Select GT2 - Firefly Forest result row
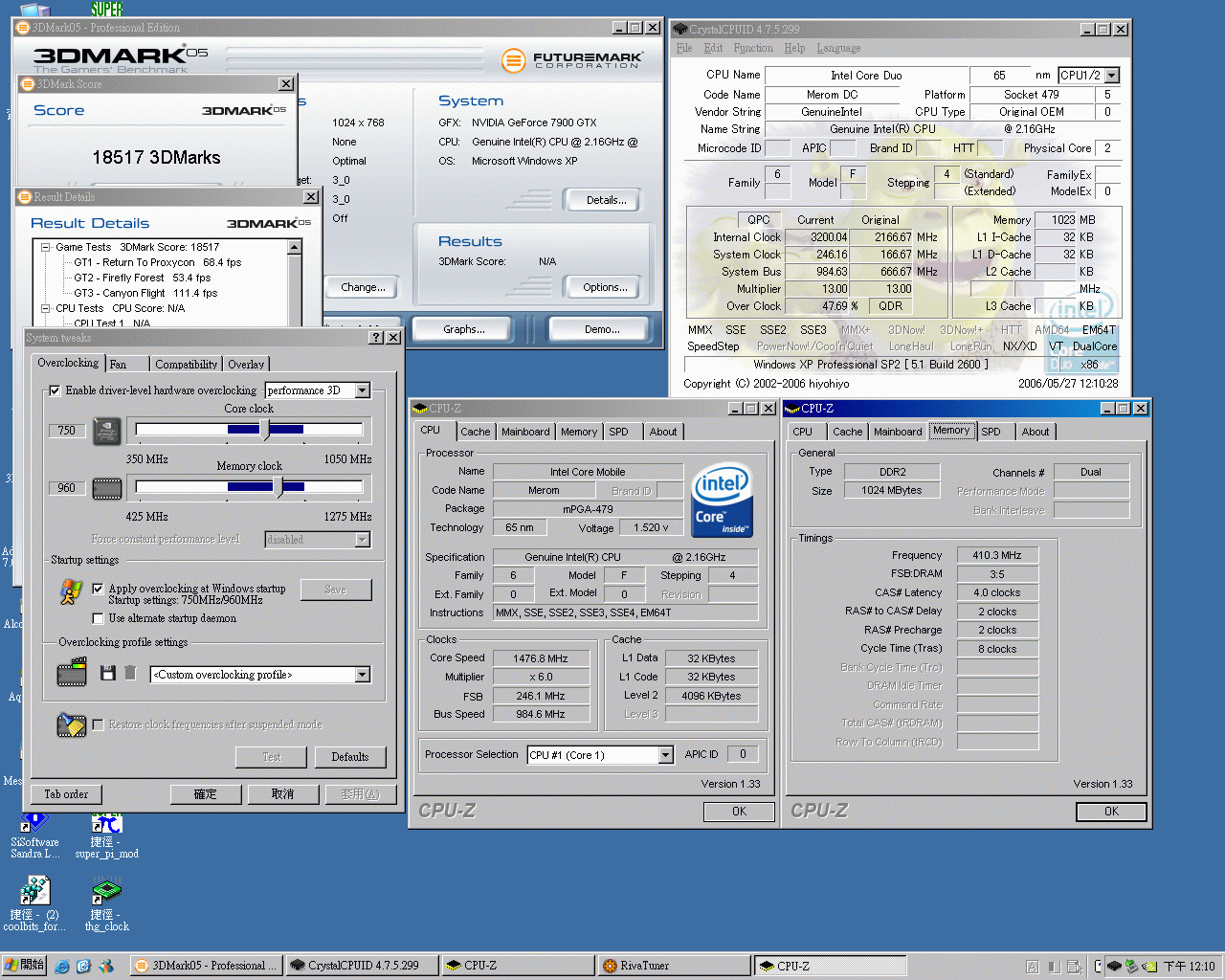 click(x=142, y=278)
